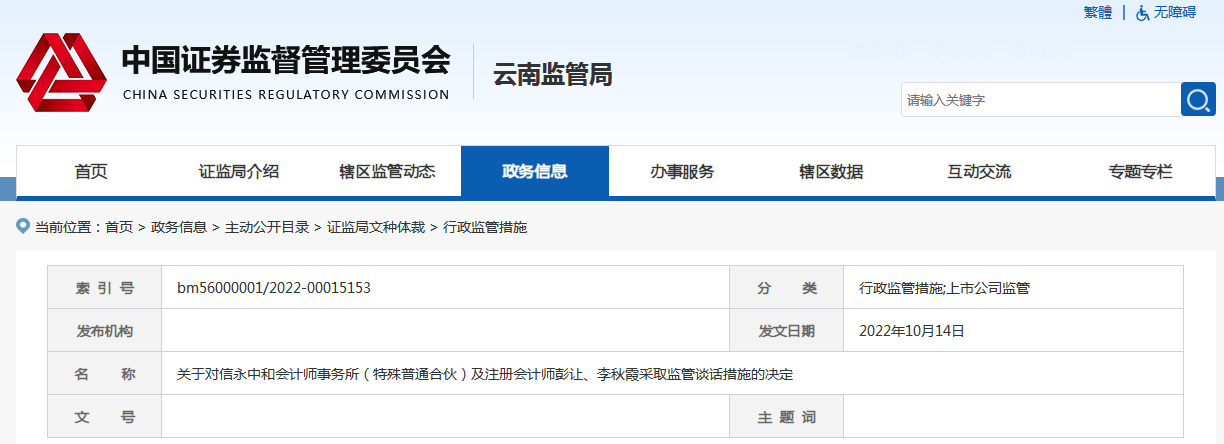This screenshot has width=1224, height=444.
Task: Open the 证监局介绍 navigation tab
Action: click(x=239, y=171)
